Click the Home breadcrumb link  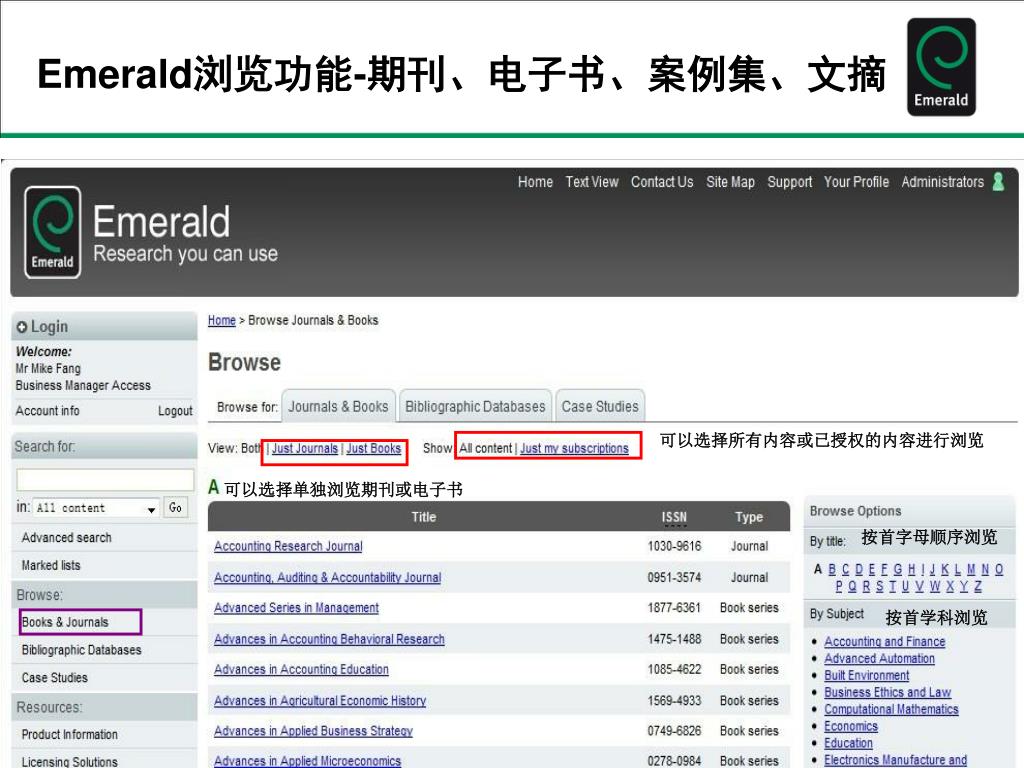pyautogui.click(x=221, y=321)
